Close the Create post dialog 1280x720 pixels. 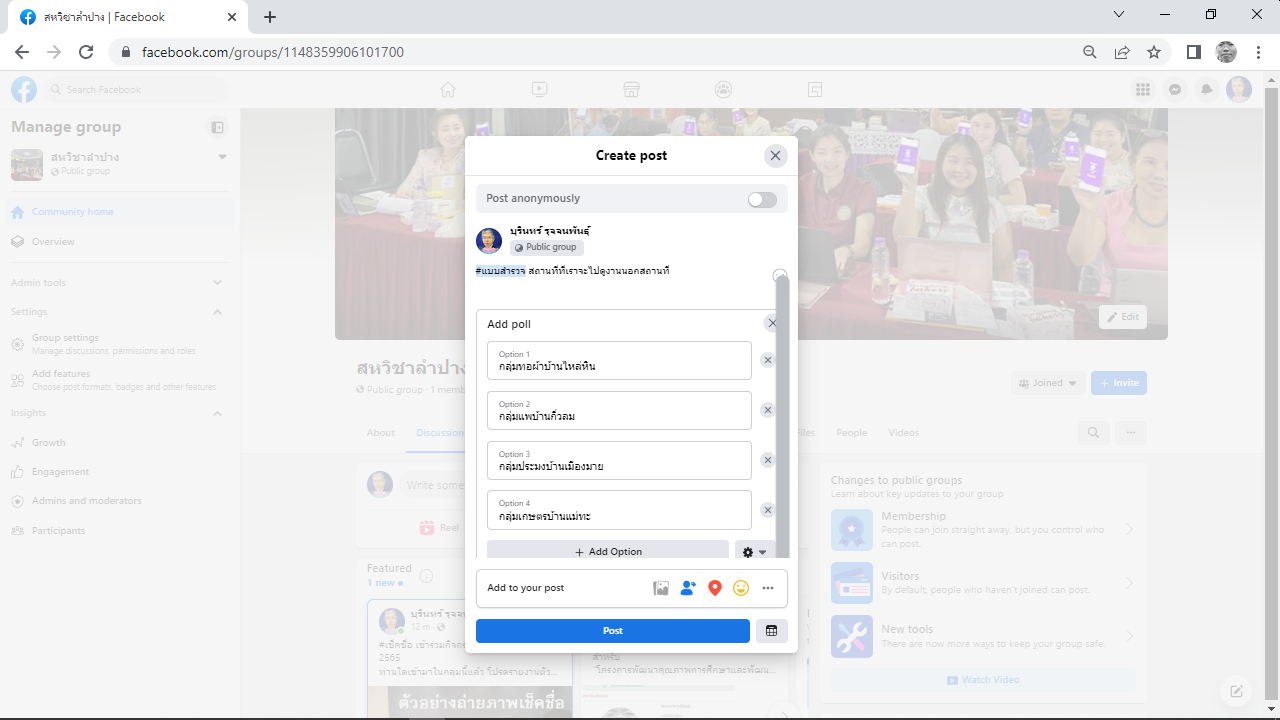775,155
